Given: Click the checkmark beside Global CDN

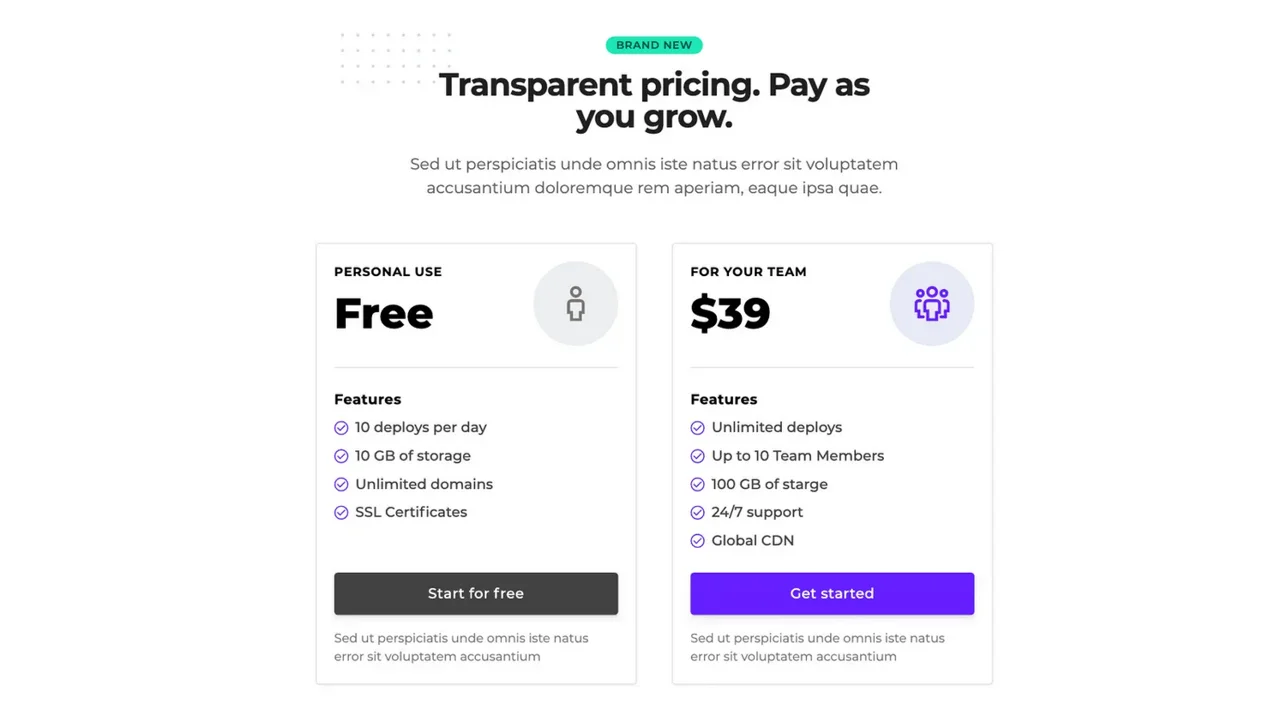Looking at the screenshot, I should tap(697, 540).
